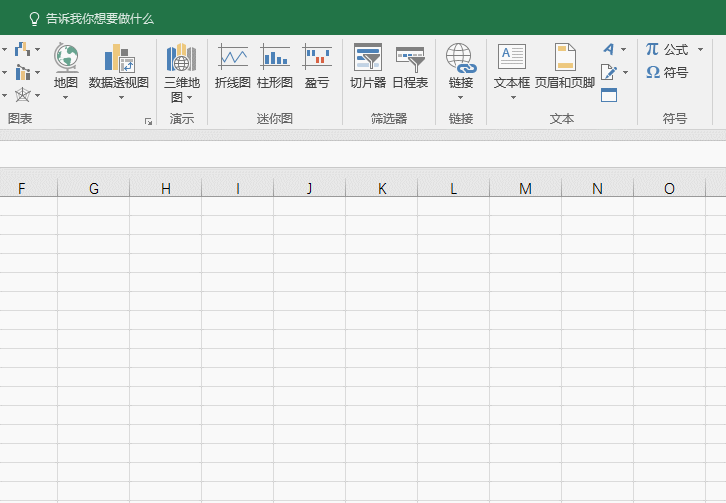Image resolution: width=726 pixels, height=503 pixels.
Task: Expand the 链接 link dropdown arrow
Action: tap(461, 98)
